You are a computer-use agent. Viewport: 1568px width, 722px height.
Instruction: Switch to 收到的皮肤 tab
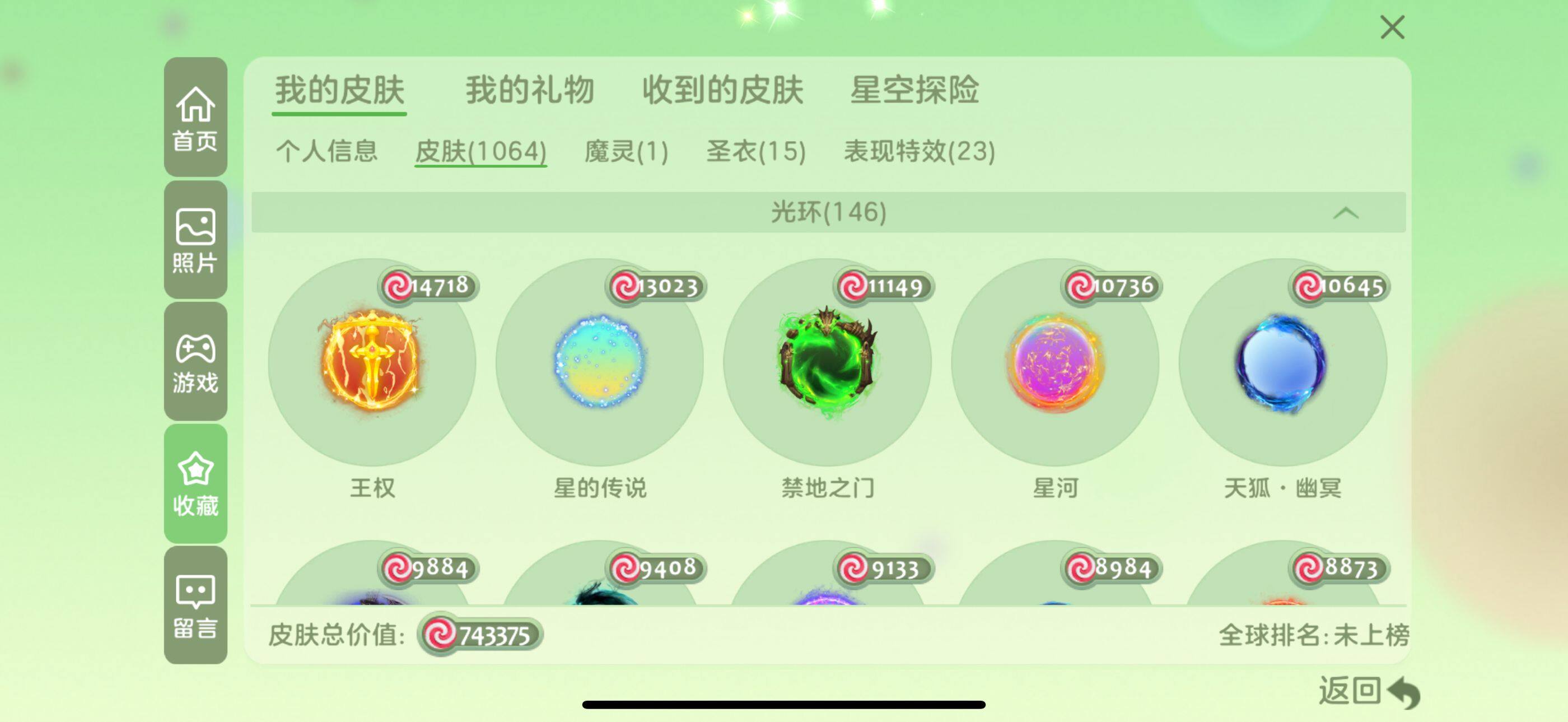722,90
